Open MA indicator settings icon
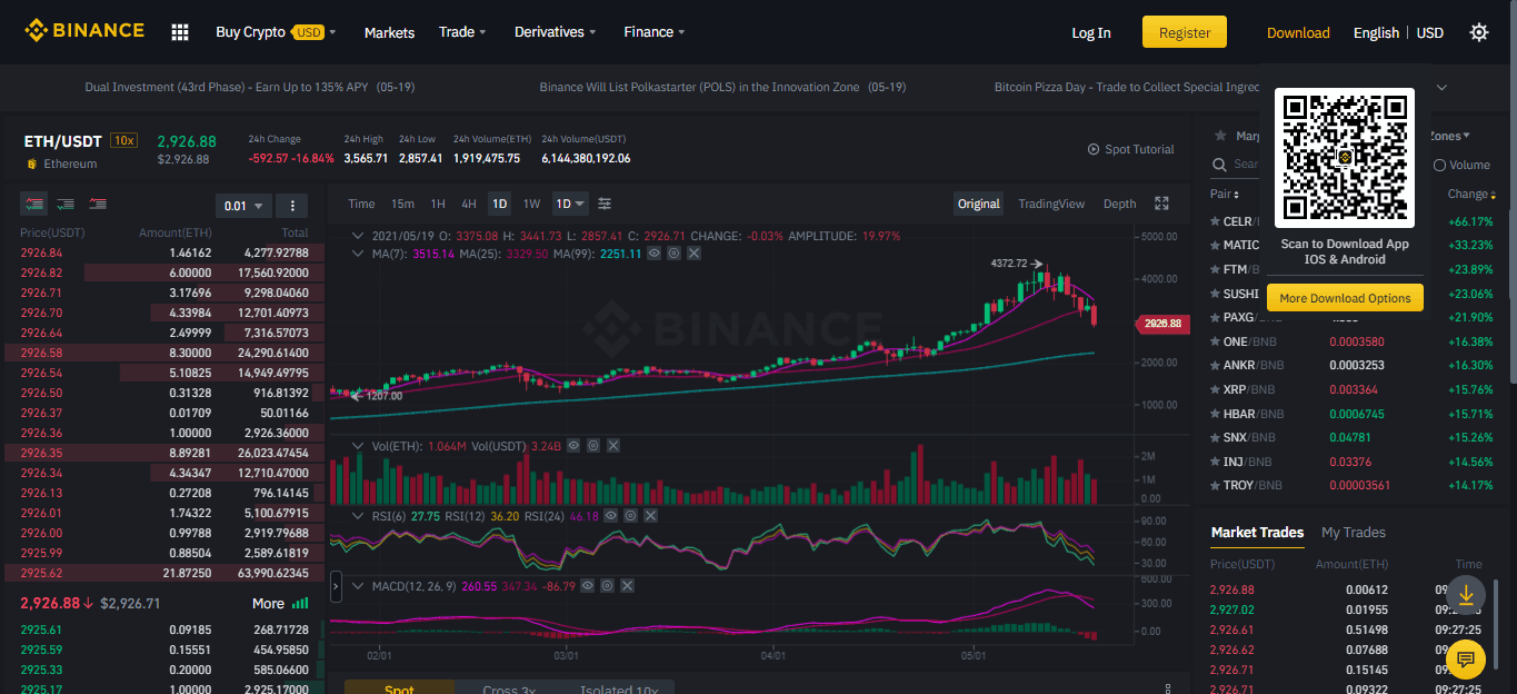This screenshot has height=694, width=1517. [674, 254]
